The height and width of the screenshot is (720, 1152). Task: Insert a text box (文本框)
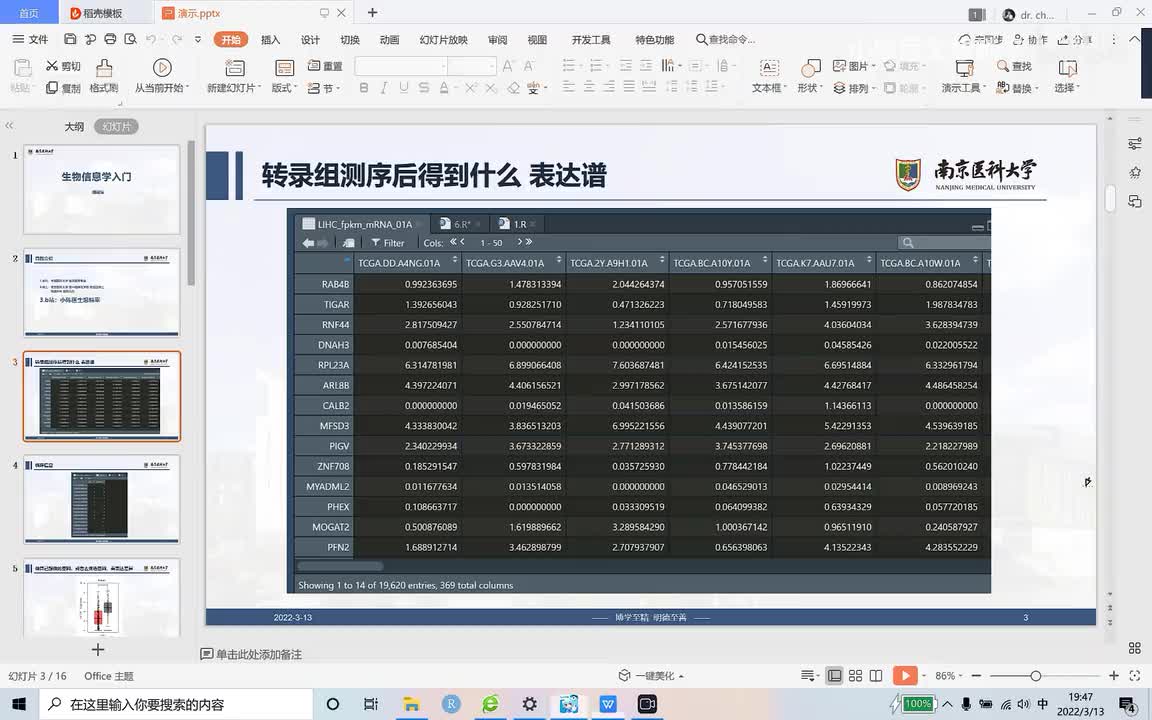click(769, 76)
